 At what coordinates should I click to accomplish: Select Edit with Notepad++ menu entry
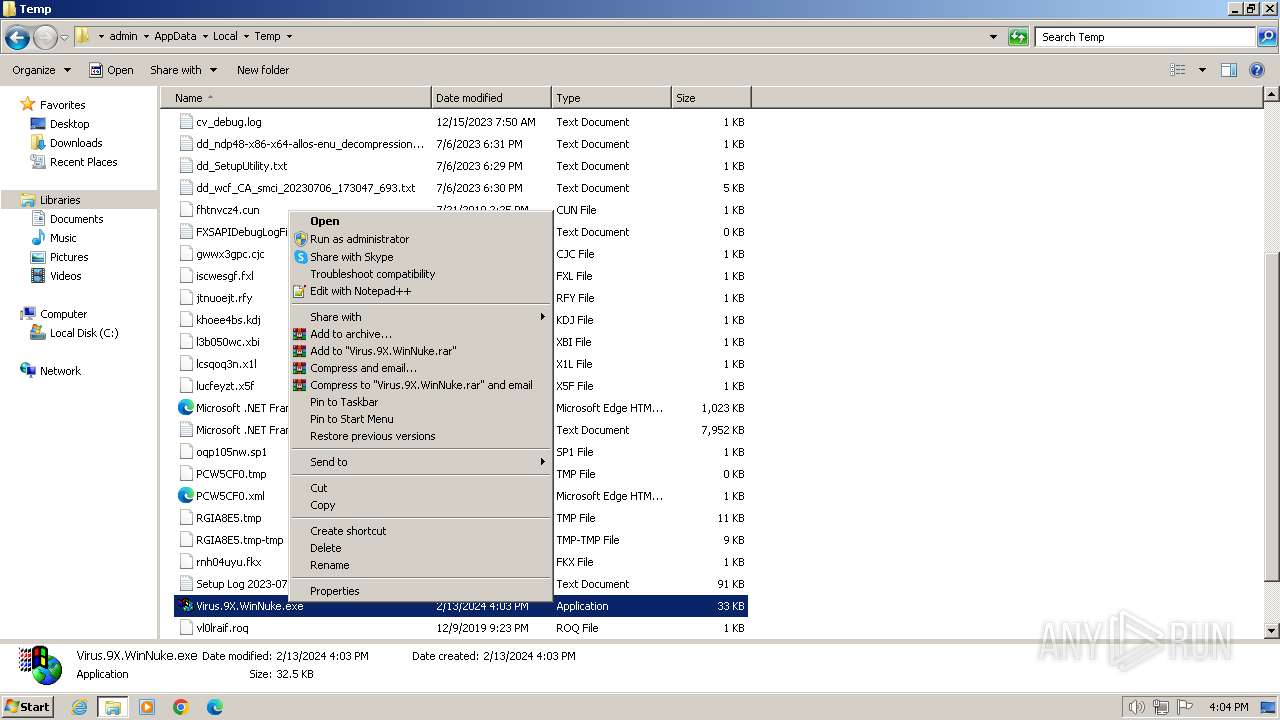click(x=421, y=291)
